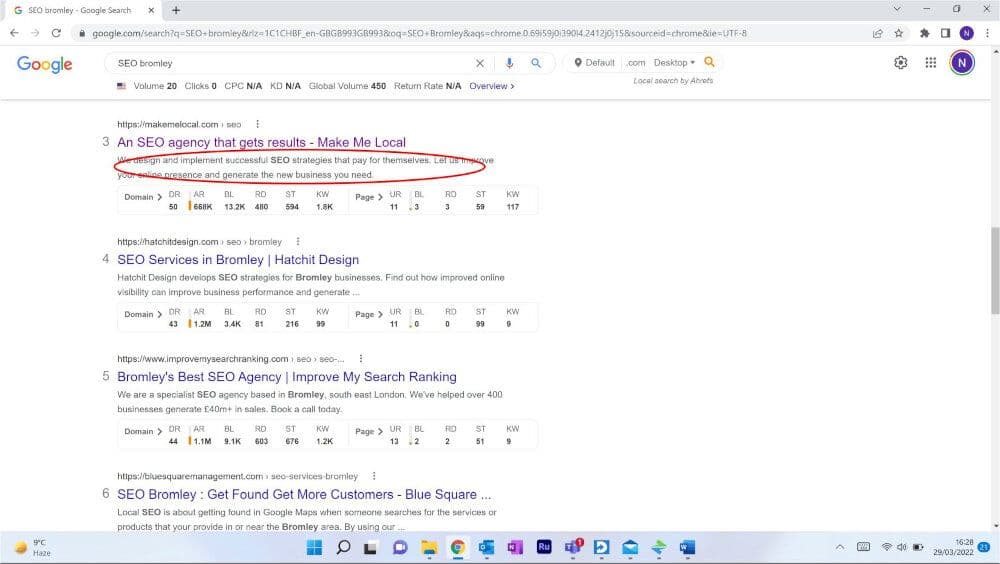Bookmark this page with star icon
Viewport: 1000px width, 564px height.
tap(899, 33)
